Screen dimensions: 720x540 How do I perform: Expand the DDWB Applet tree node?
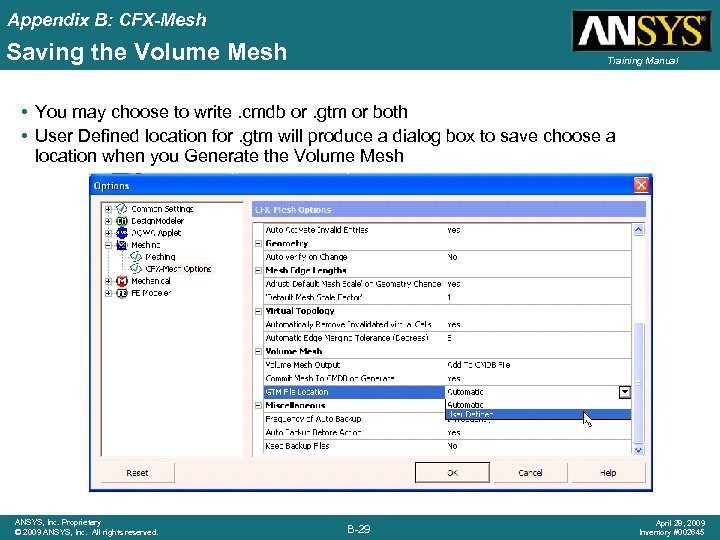tap(108, 233)
